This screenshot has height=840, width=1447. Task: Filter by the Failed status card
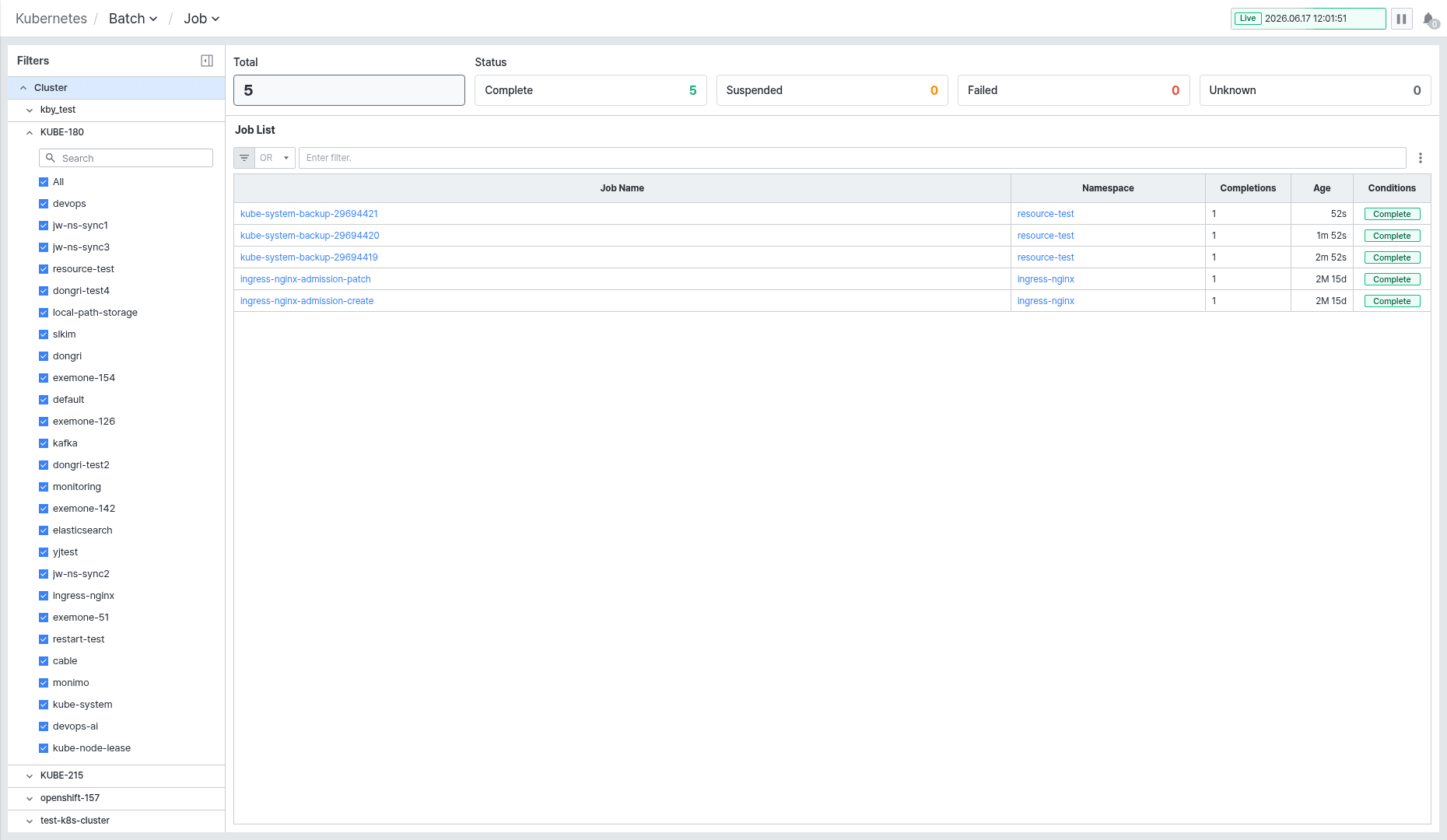[1073, 90]
